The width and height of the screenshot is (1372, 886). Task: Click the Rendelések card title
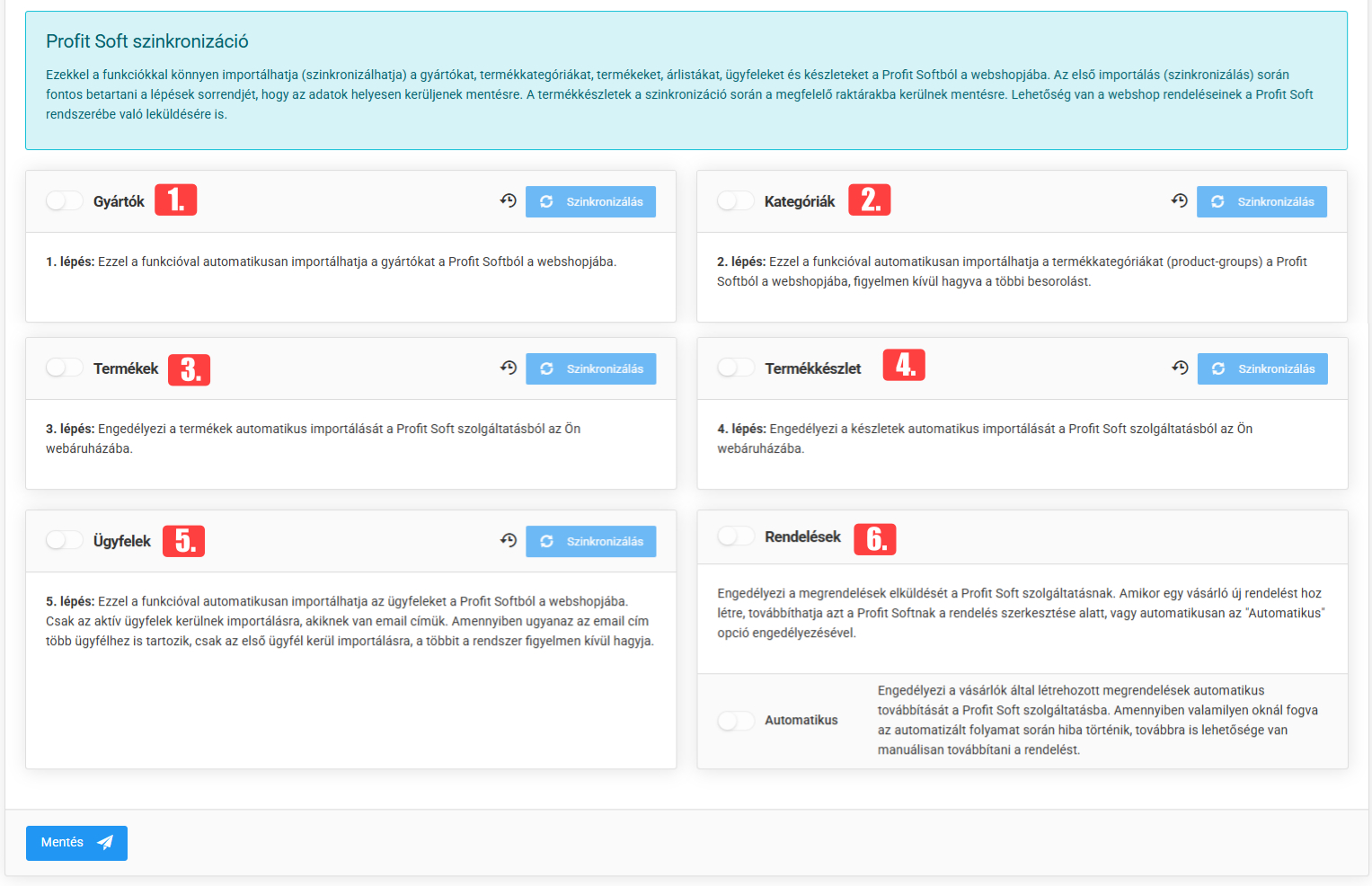tap(803, 536)
